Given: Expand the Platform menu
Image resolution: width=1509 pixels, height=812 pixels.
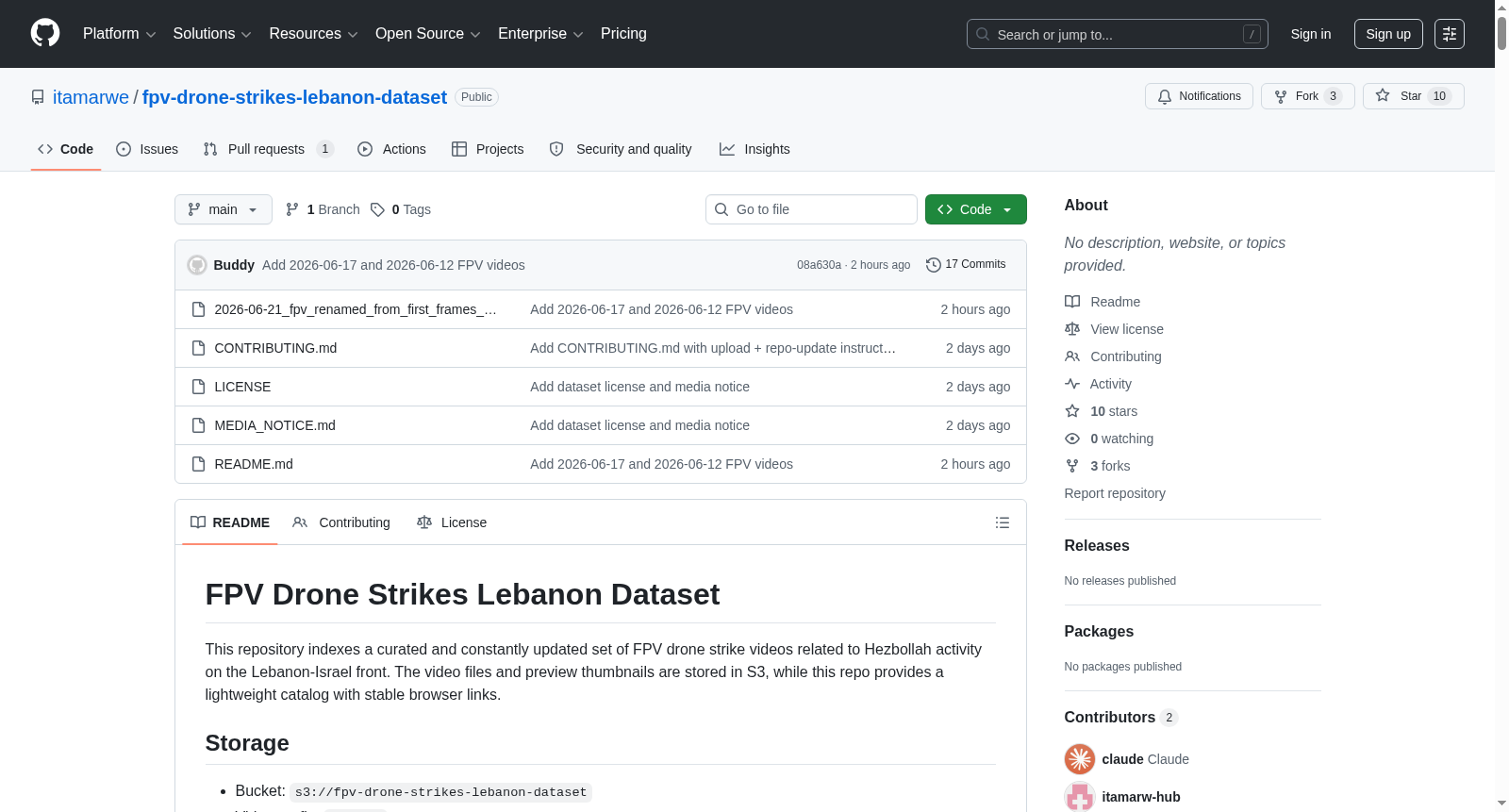Looking at the screenshot, I should 120,34.
